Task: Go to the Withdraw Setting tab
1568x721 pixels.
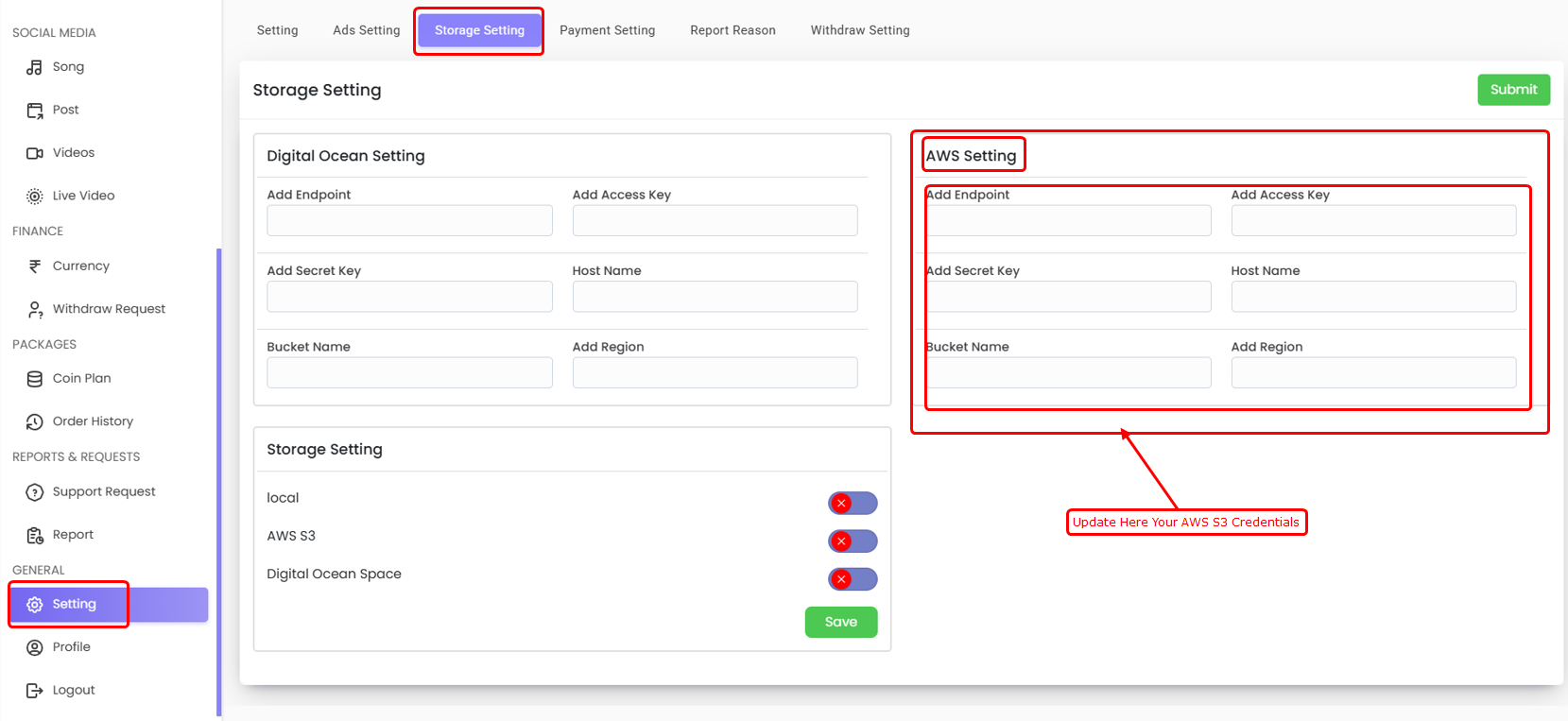Action: [x=859, y=30]
